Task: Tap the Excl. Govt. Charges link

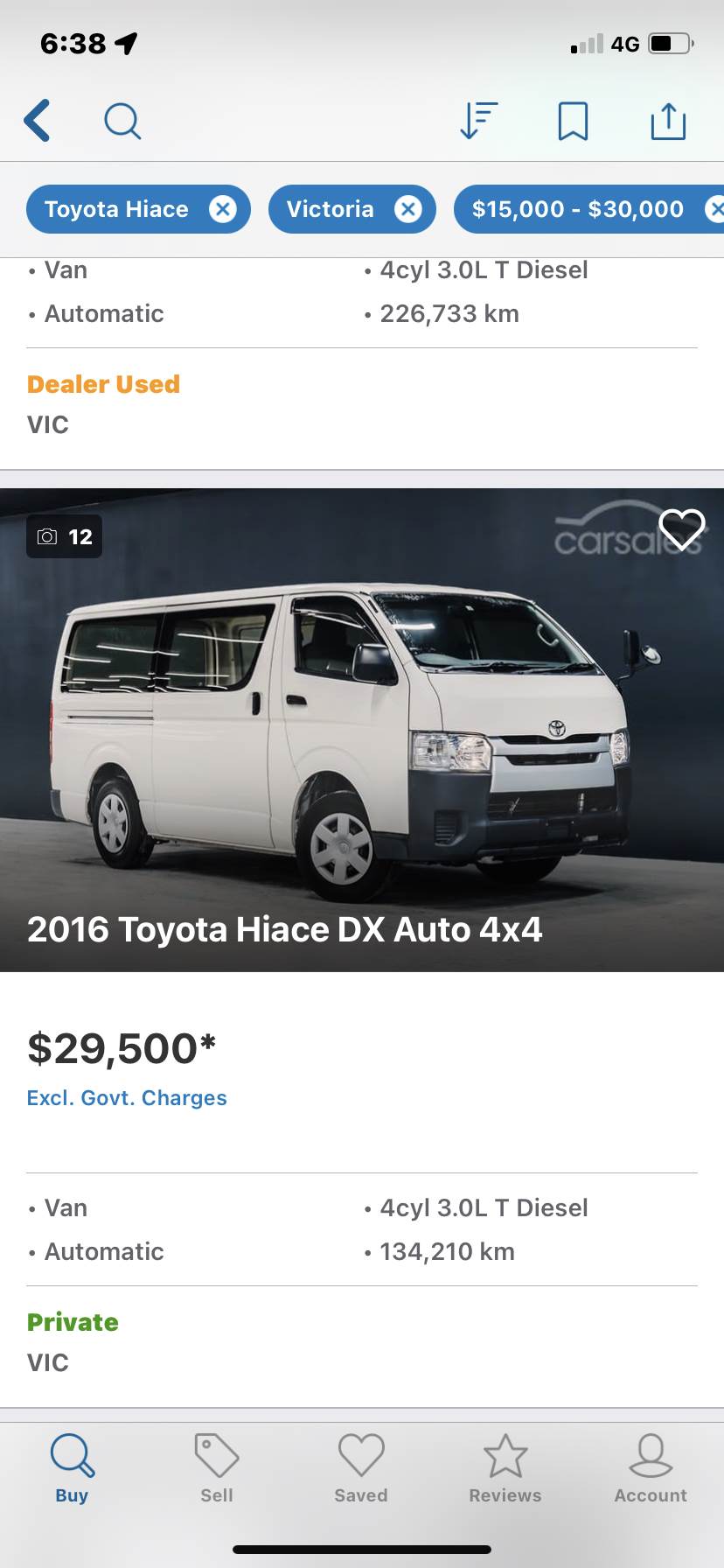Action: (x=127, y=1098)
